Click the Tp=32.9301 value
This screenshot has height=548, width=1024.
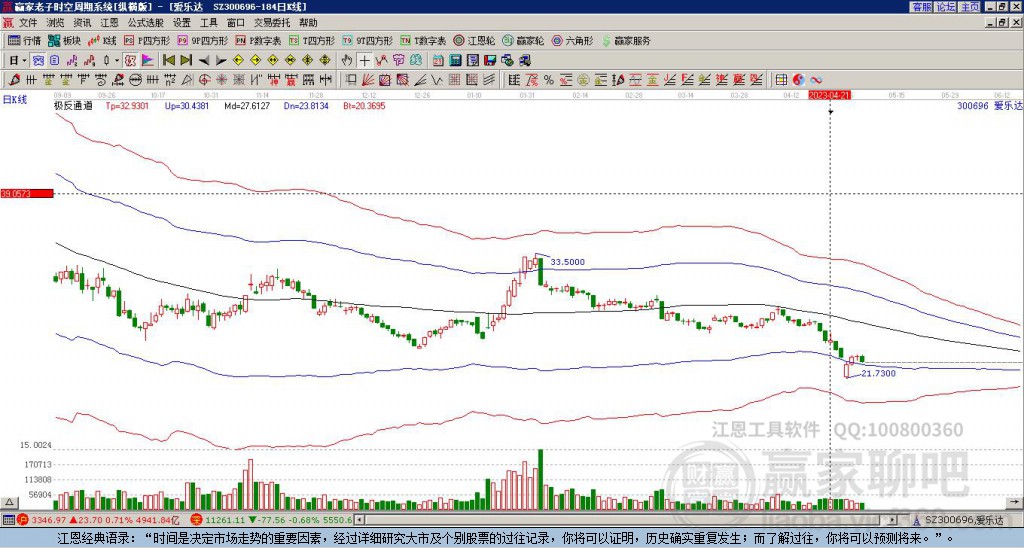[x=127, y=105]
